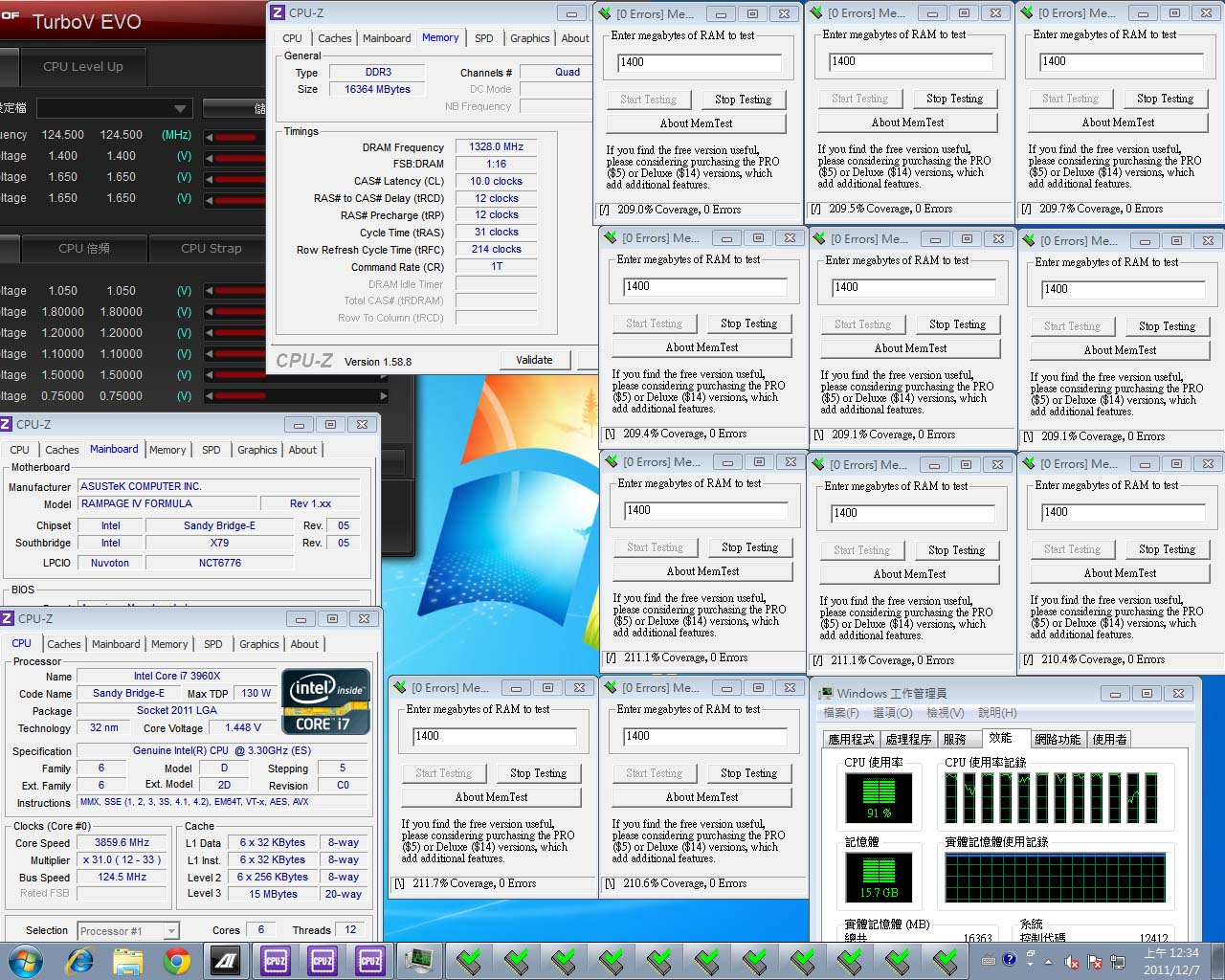This screenshot has width=1225, height=980.
Task: Click the Intel Core i7 3960X name field
Action: point(176,676)
